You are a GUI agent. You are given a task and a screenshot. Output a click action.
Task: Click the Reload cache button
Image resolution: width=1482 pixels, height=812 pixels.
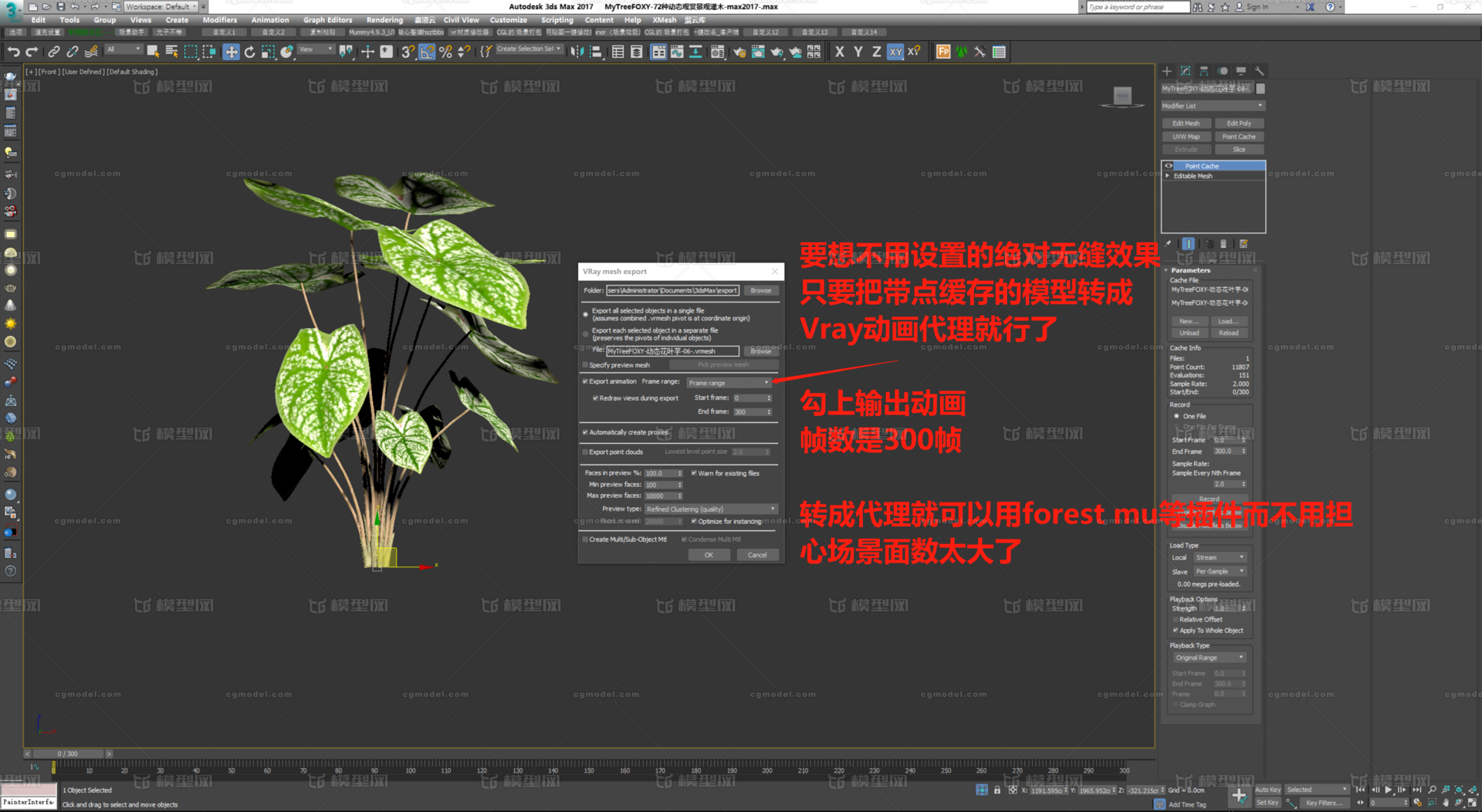[1229, 333]
